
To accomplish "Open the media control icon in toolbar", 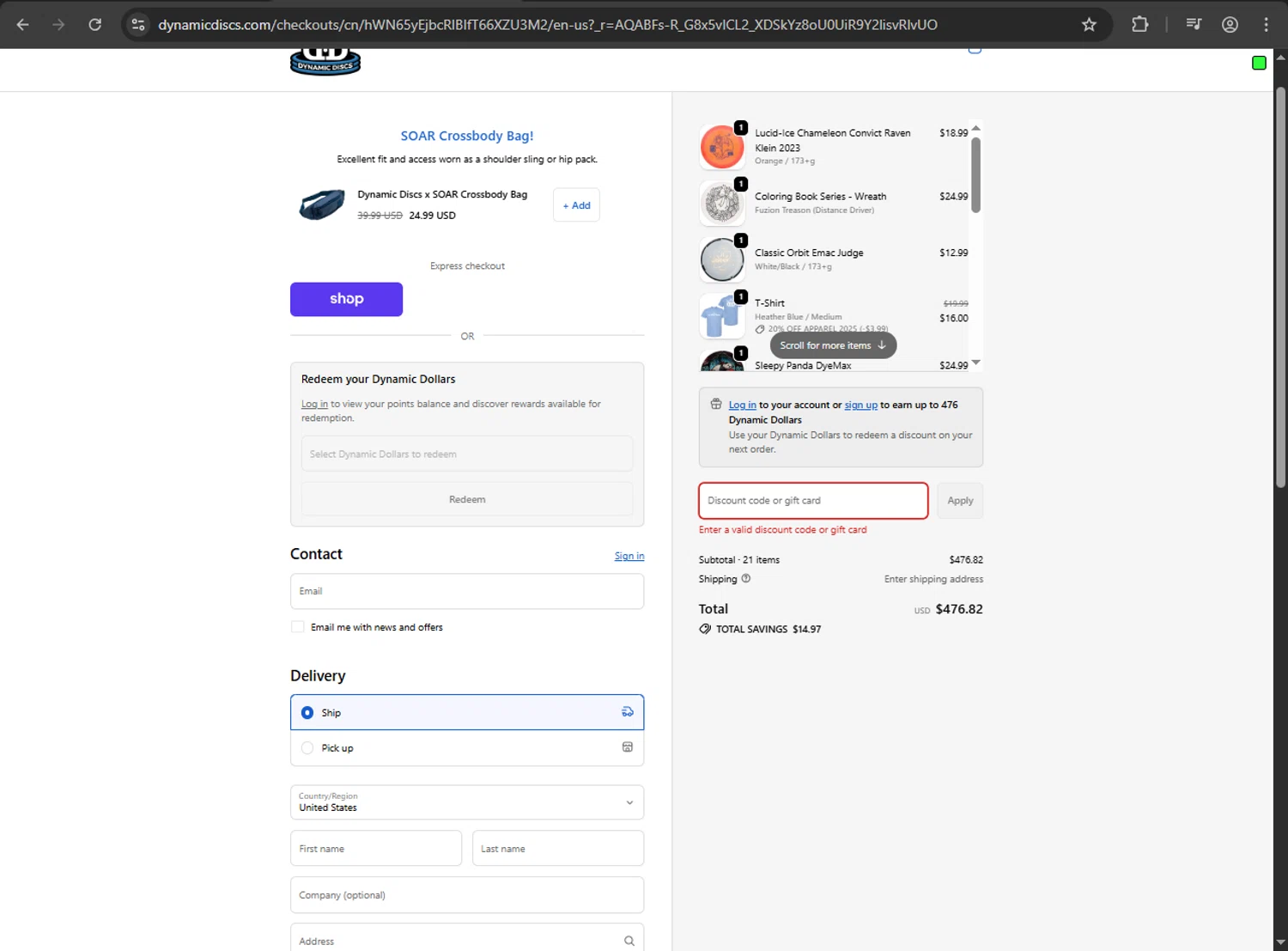I will click(1194, 25).
